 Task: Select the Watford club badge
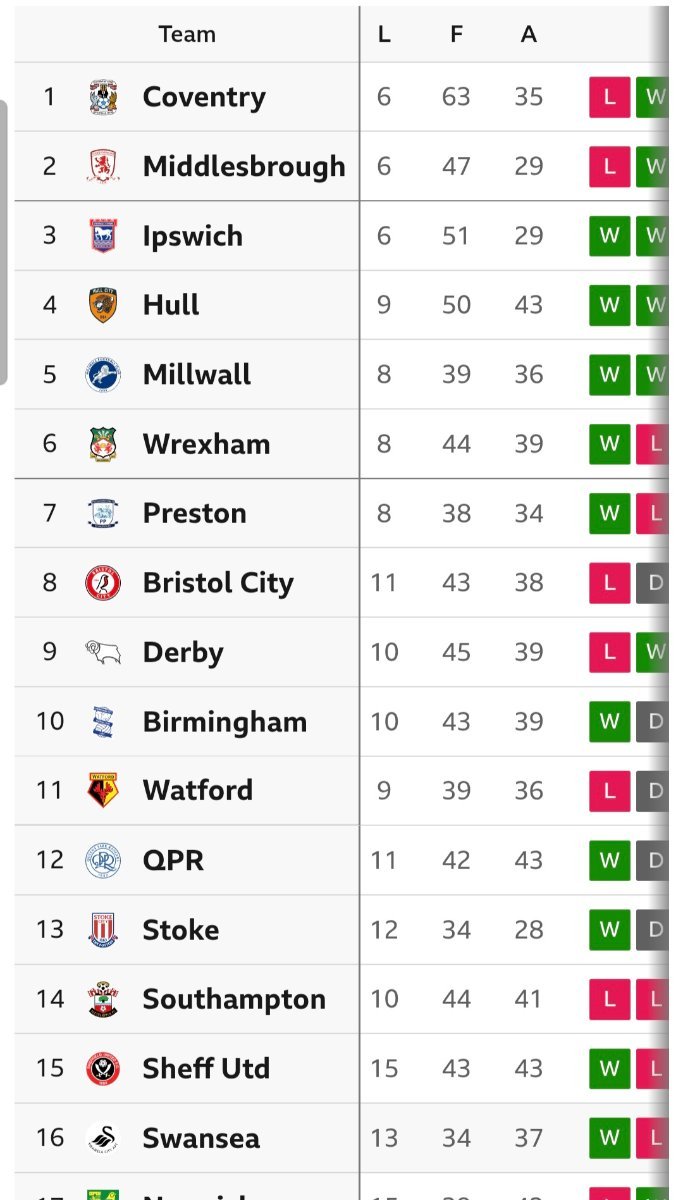click(103, 791)
